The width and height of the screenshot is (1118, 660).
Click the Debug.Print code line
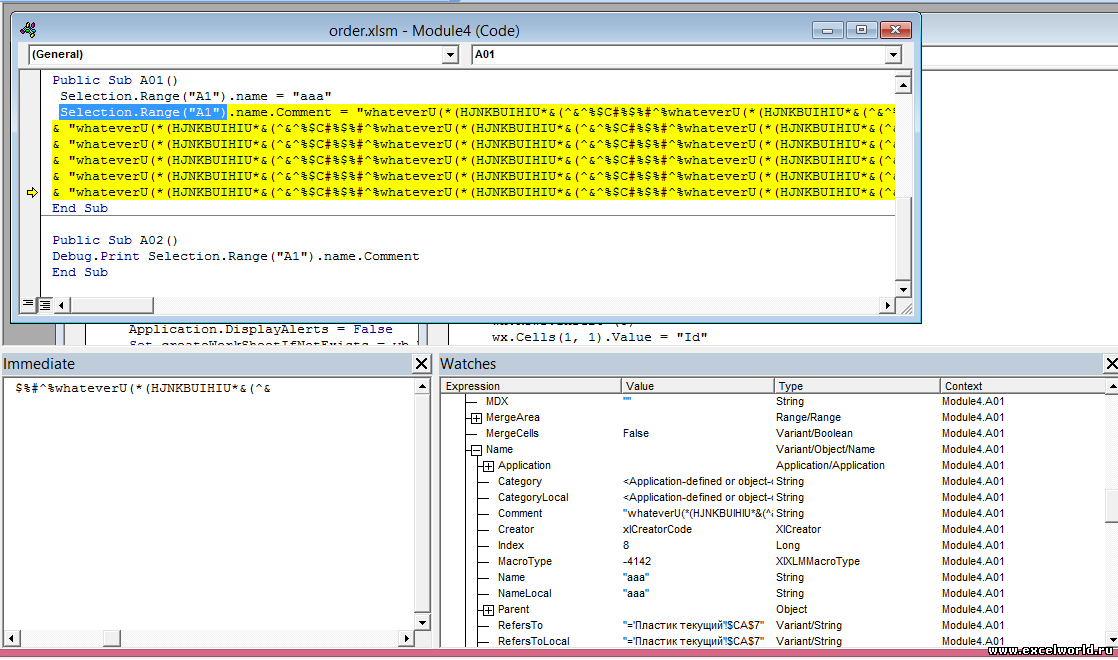pos(235,257)
